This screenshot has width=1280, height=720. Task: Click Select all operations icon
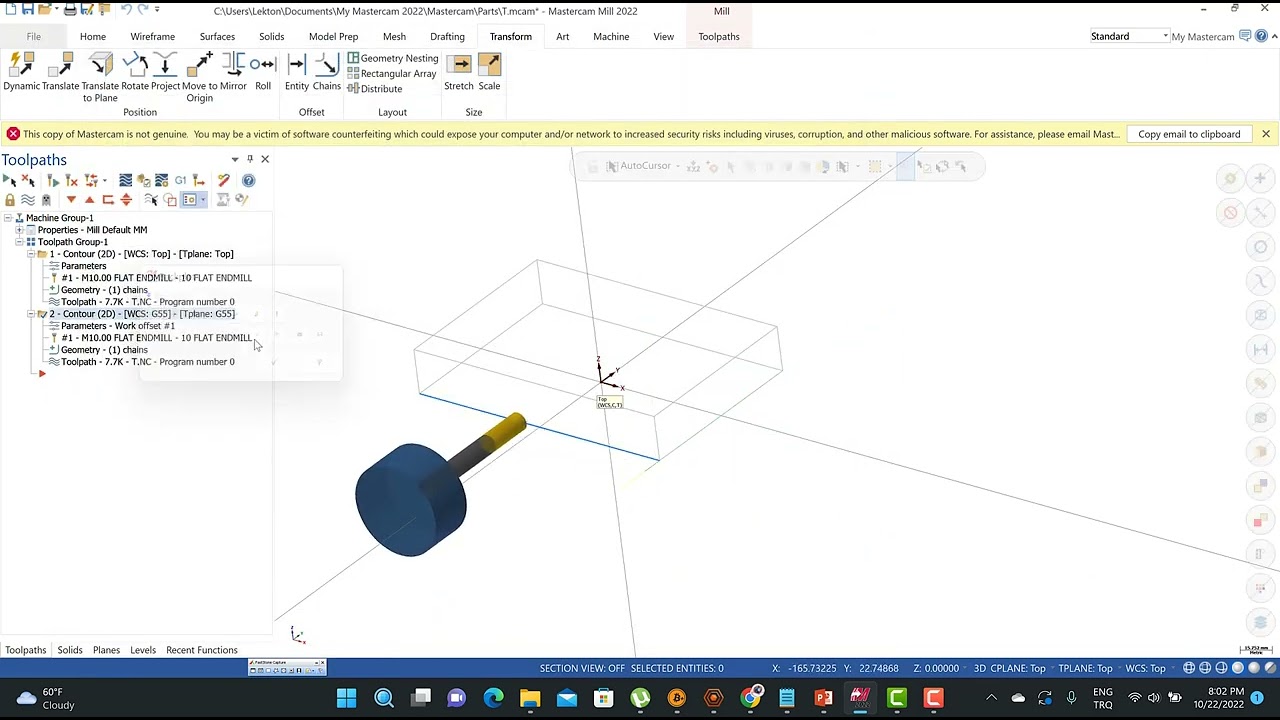9,180
